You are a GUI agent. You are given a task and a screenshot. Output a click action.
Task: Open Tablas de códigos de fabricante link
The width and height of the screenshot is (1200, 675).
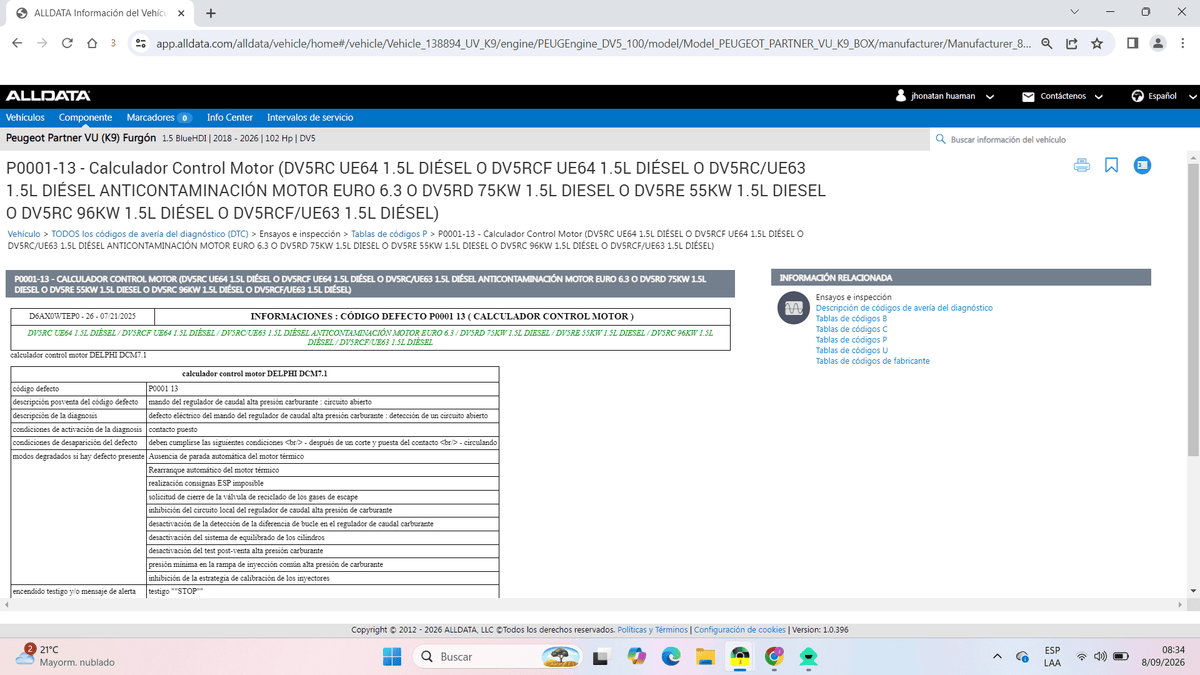872,361
